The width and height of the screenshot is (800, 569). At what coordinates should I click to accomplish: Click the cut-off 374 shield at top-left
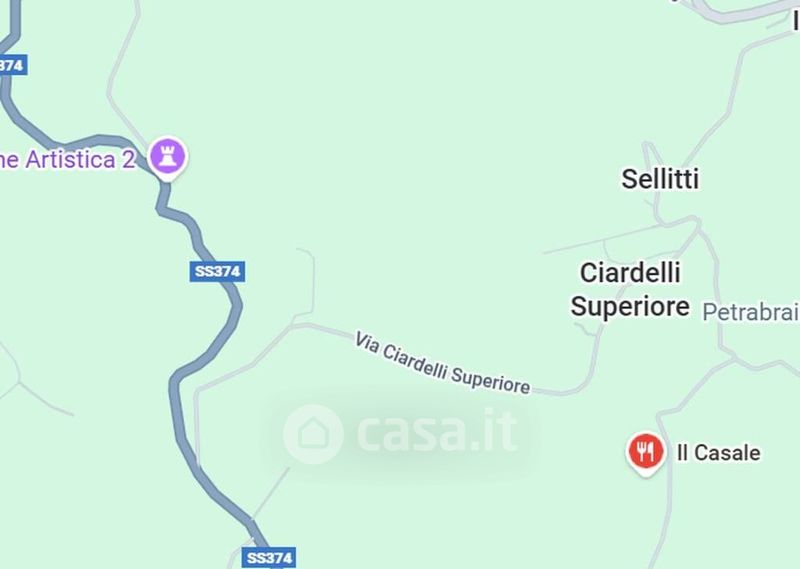point(12,65)
